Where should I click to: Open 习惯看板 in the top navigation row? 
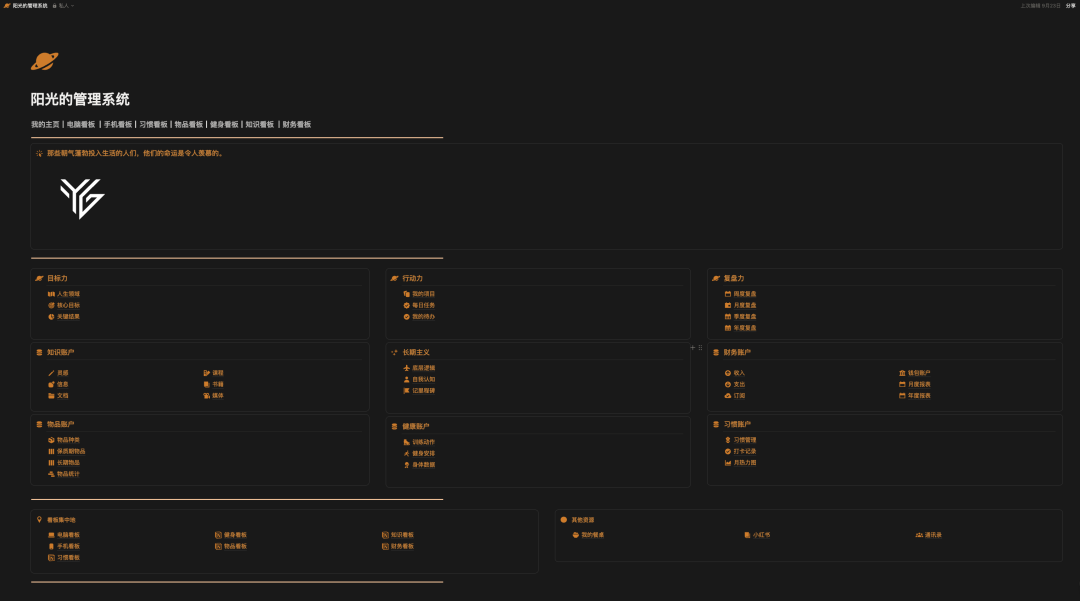click(153, 125)
